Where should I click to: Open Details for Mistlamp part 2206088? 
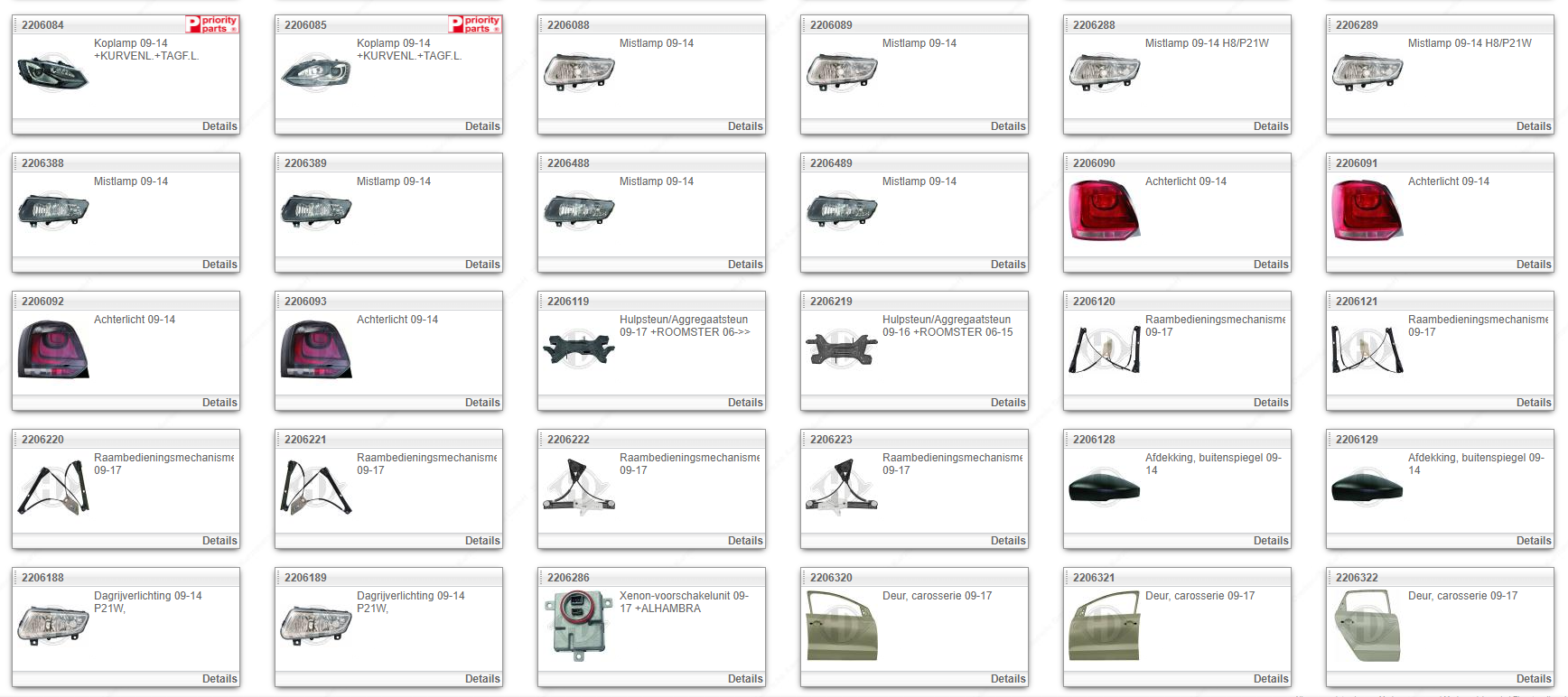745,126
